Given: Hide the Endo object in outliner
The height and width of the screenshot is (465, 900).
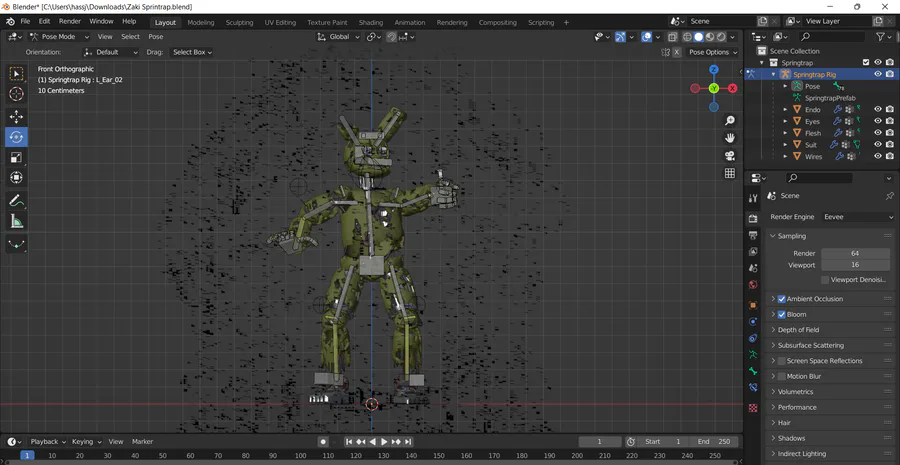Looking at the screenshot, I should coord(878,109).
